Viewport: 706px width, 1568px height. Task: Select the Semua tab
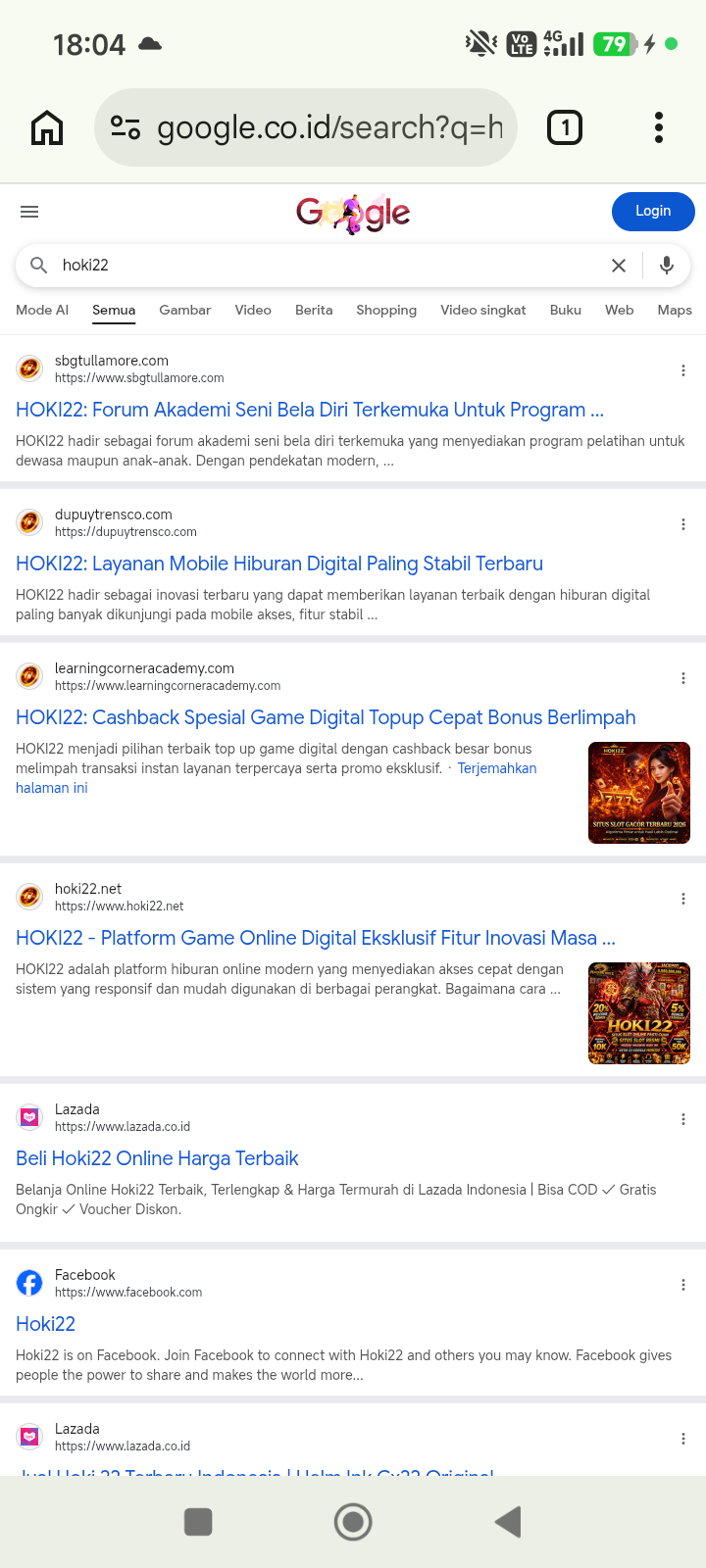114,310
